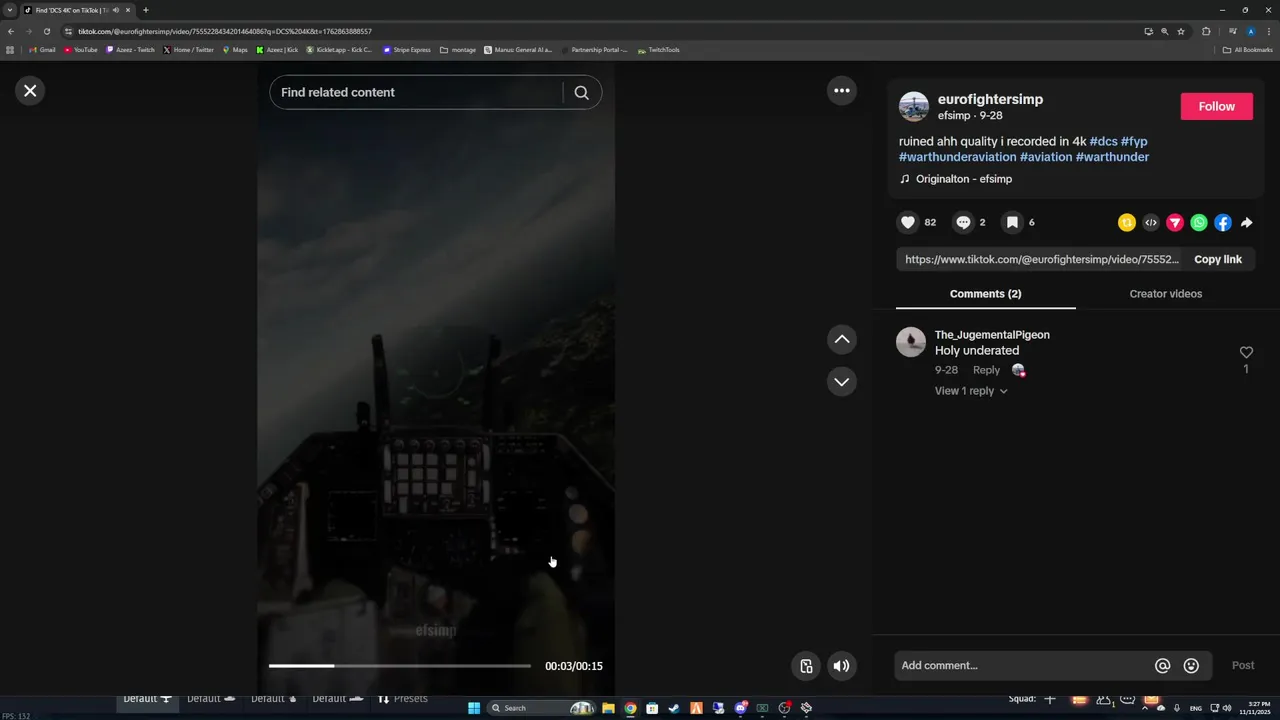
Task: Open the Chrome extensions menu
Action: point(1206,31)
